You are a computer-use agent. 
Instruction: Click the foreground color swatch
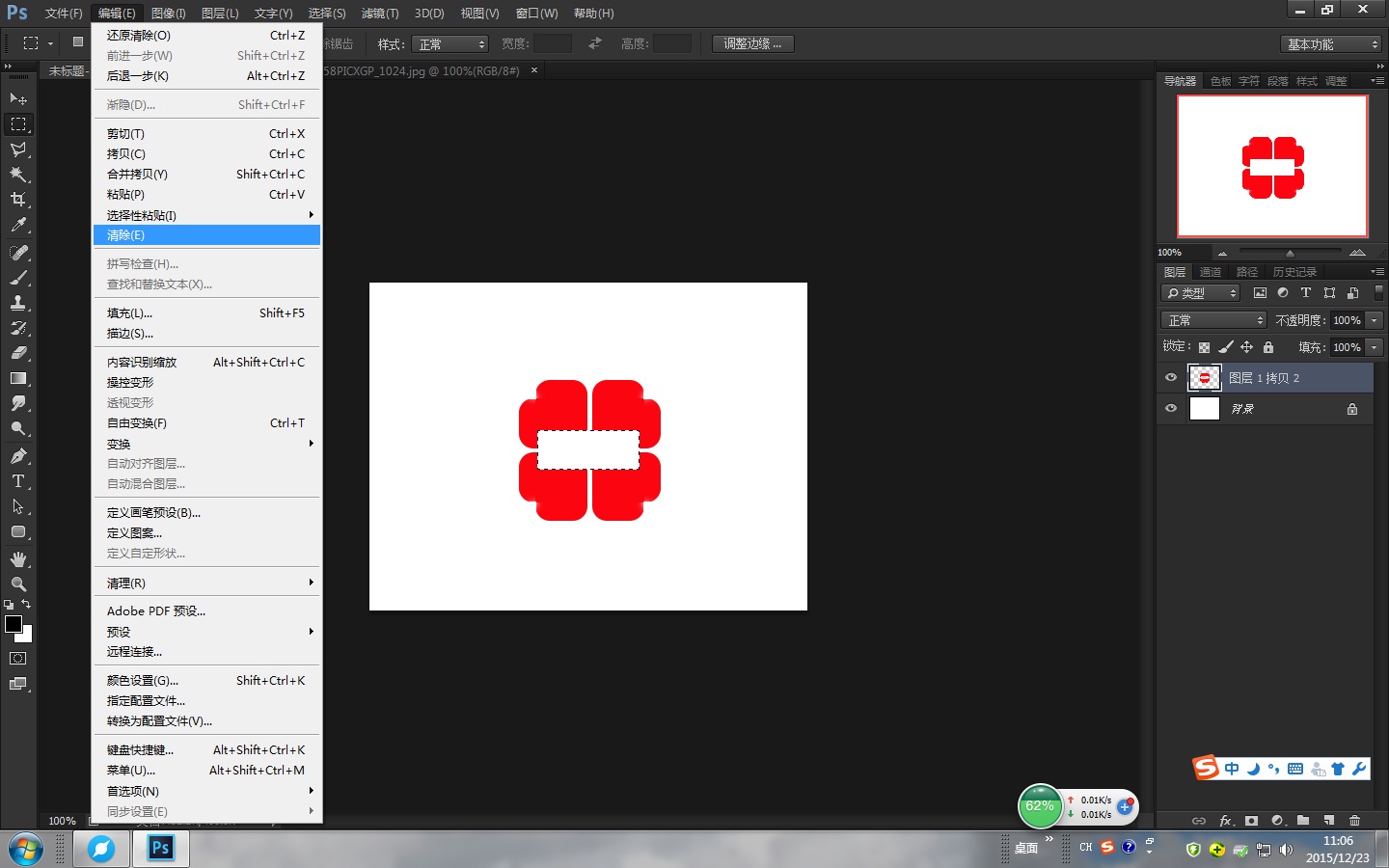coord(14,624)
